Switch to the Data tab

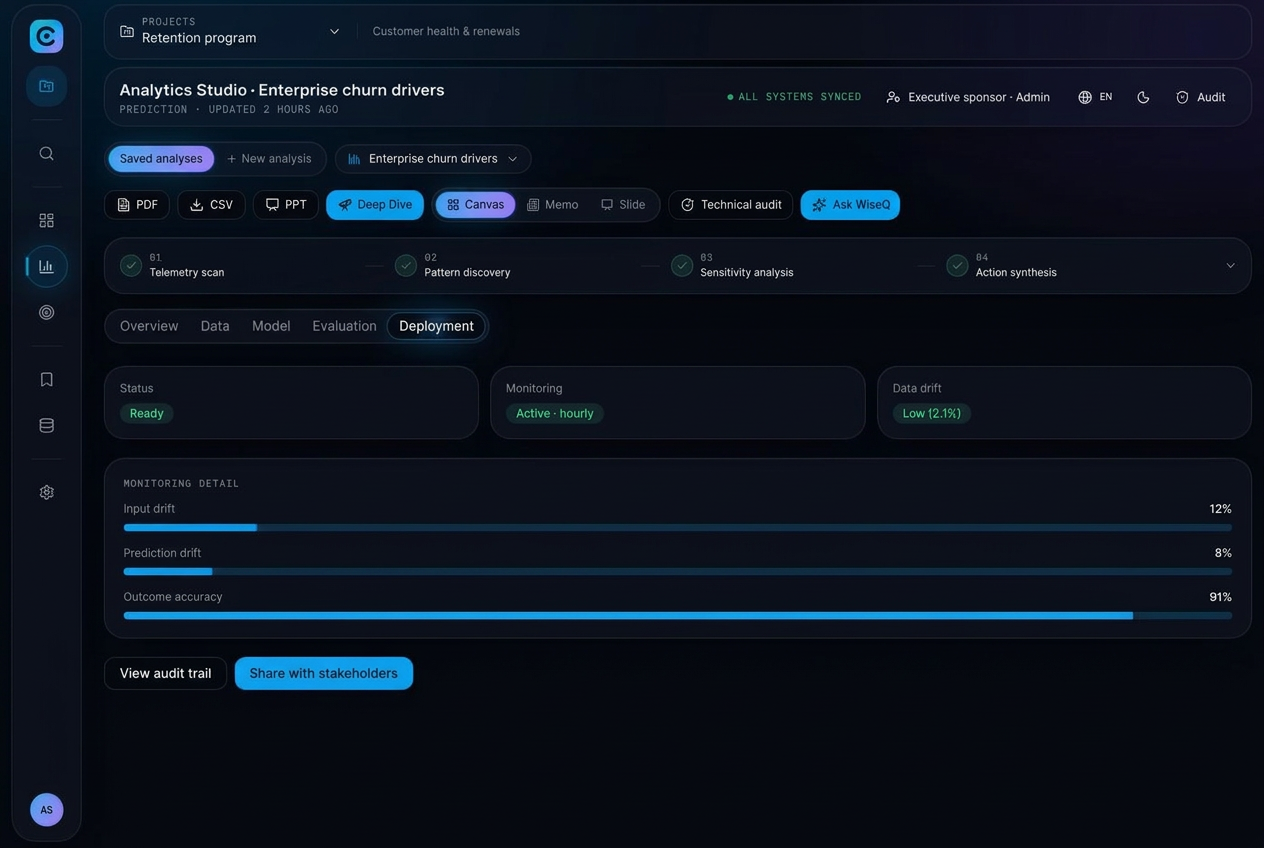click(215, 326)
